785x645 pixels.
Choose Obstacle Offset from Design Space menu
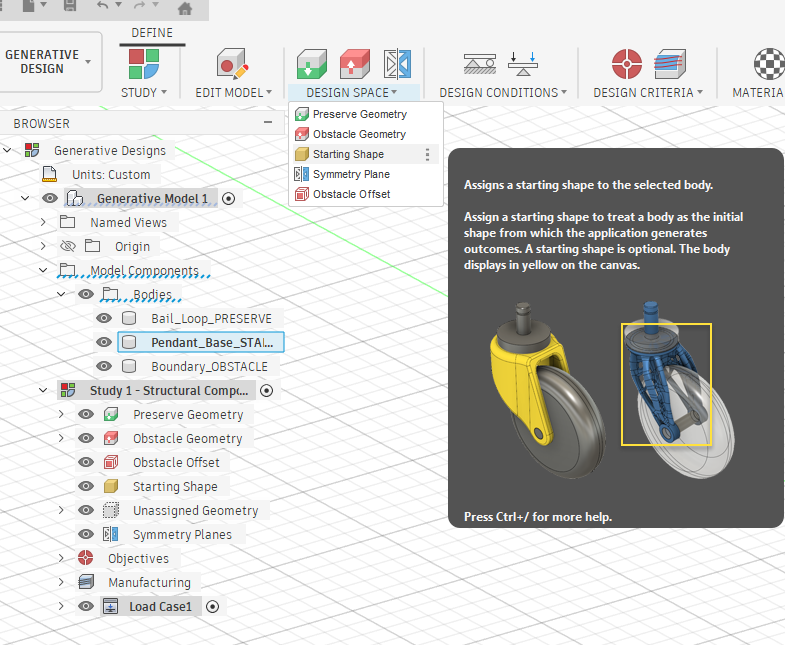tap(365, 194)
